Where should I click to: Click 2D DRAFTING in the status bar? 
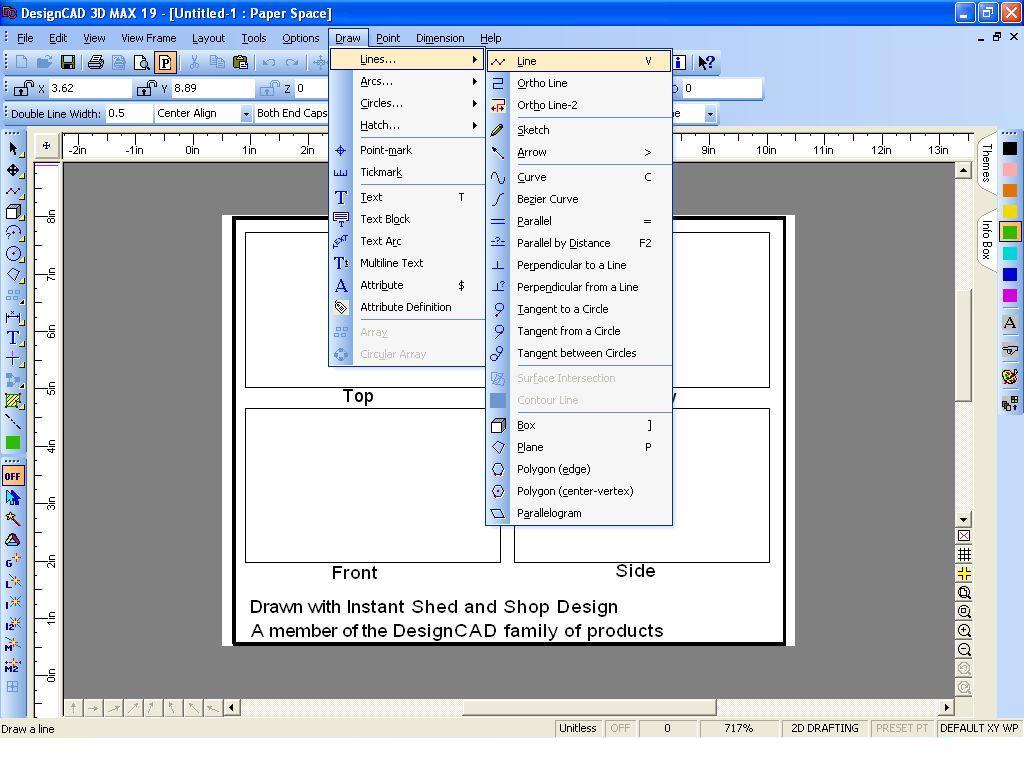(x=824, y=728)
